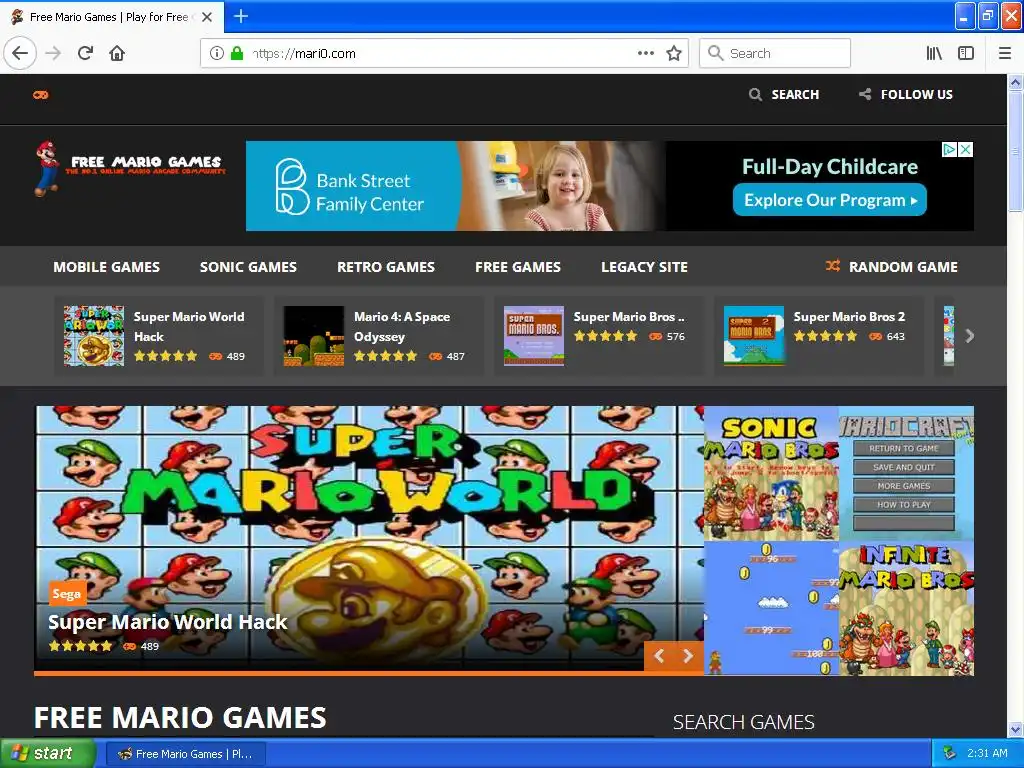The width and height of the screenshot is (1024, 768).
Task: Click the Super Mario Bros .. carousel thumbnail
Action: point(534,336)
